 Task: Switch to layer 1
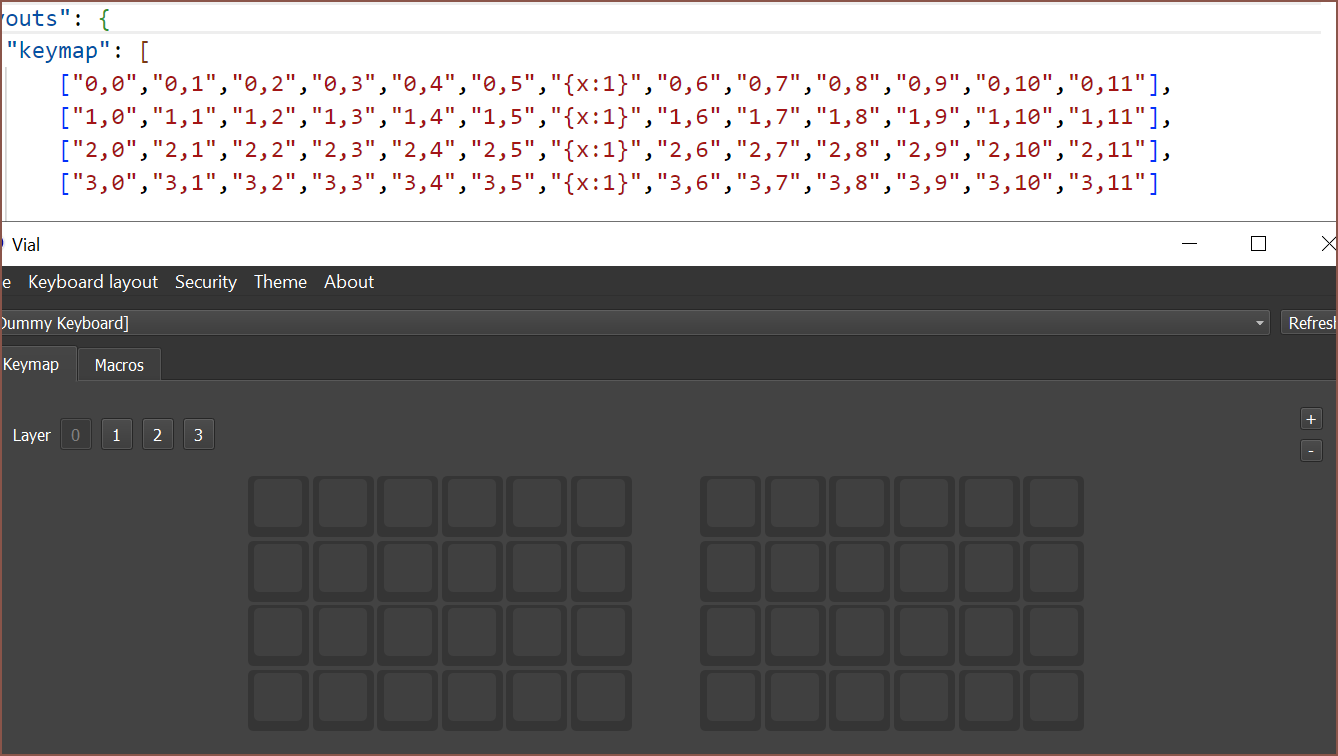pyautogui.click(x=117, y=435)
